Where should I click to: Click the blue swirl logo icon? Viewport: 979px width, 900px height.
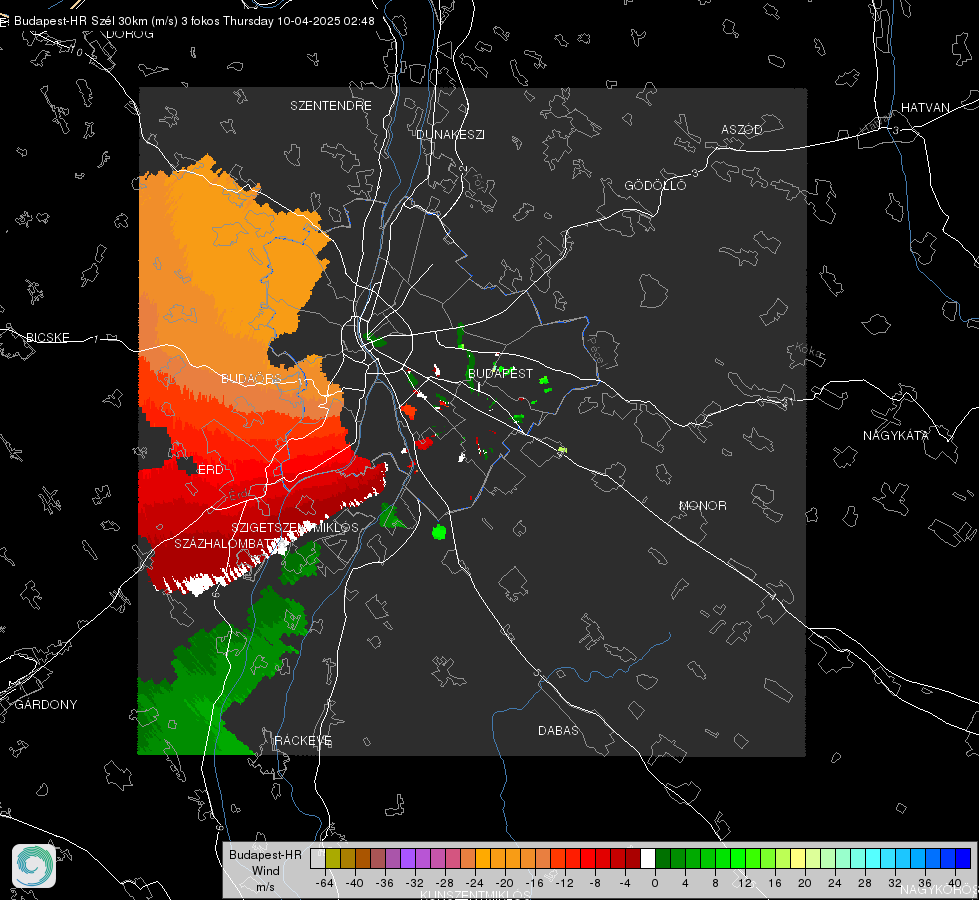(34, 866)
